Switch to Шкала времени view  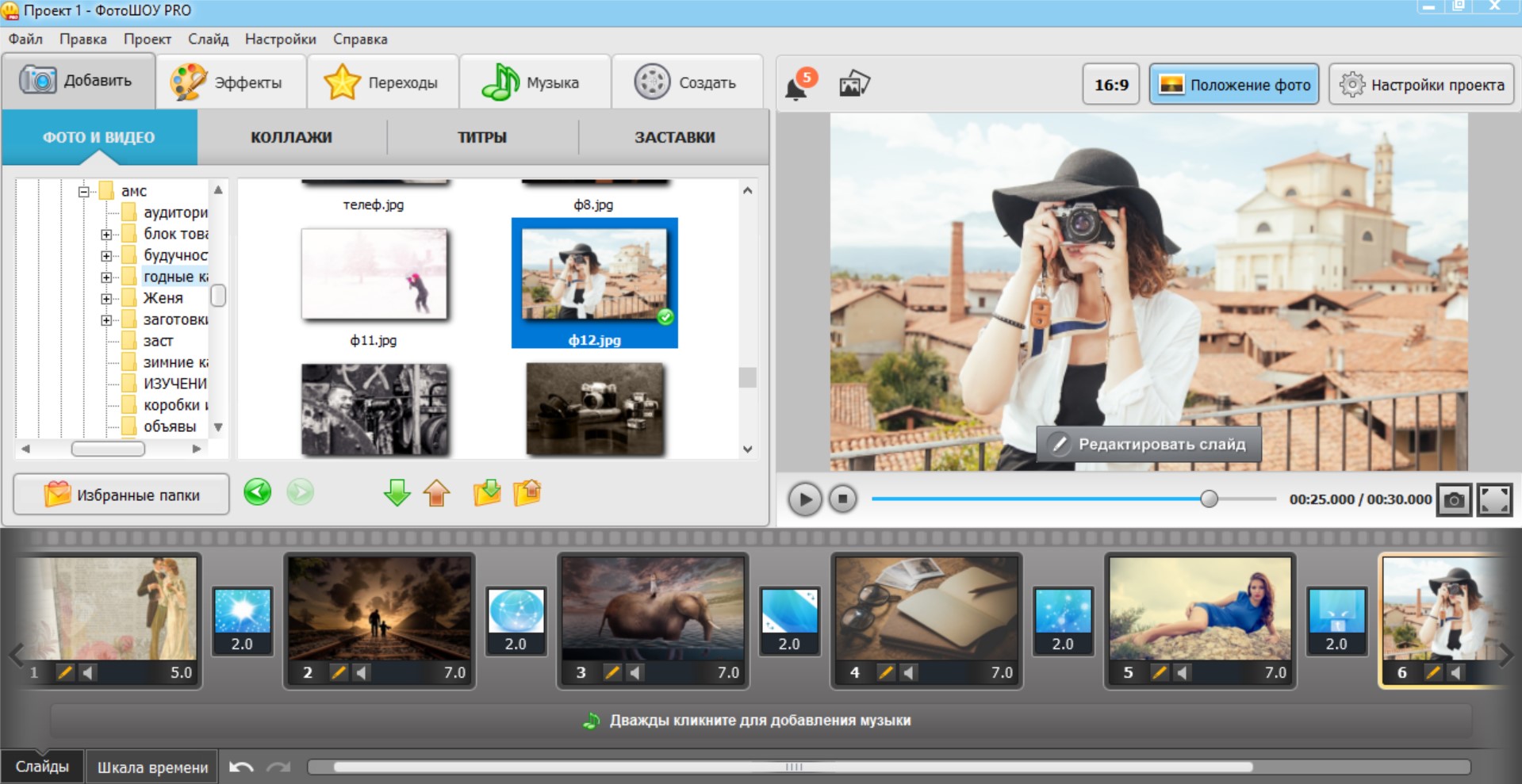pos(152,767)
